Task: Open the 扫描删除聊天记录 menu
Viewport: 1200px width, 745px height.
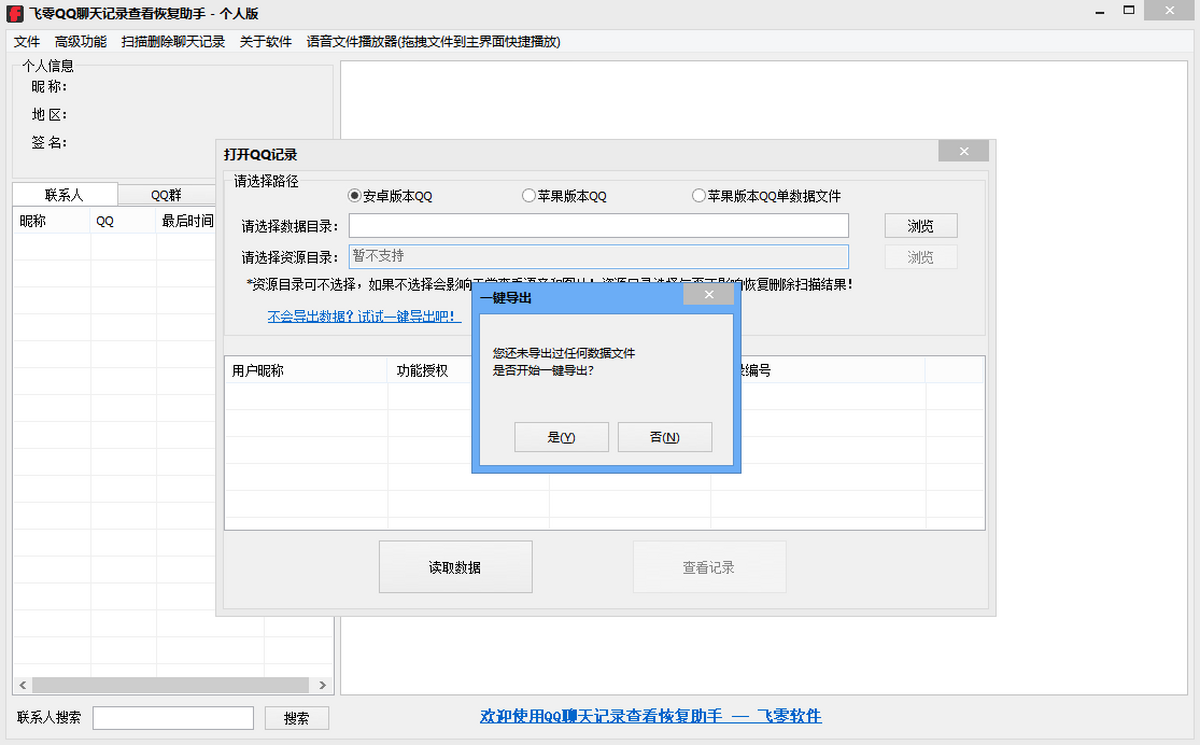Action: coord(173,42)
